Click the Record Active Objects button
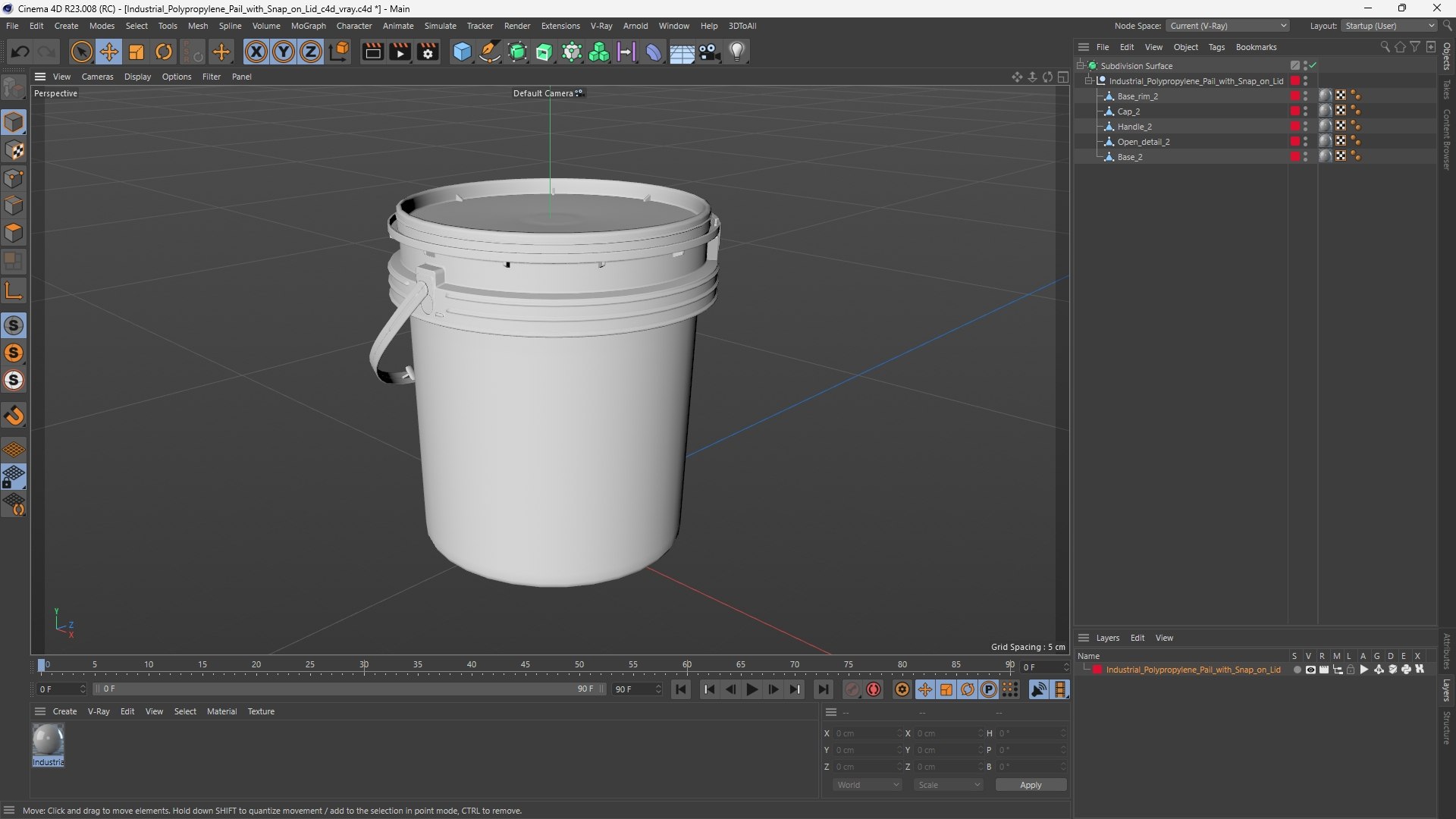 [x=852, y=689]
